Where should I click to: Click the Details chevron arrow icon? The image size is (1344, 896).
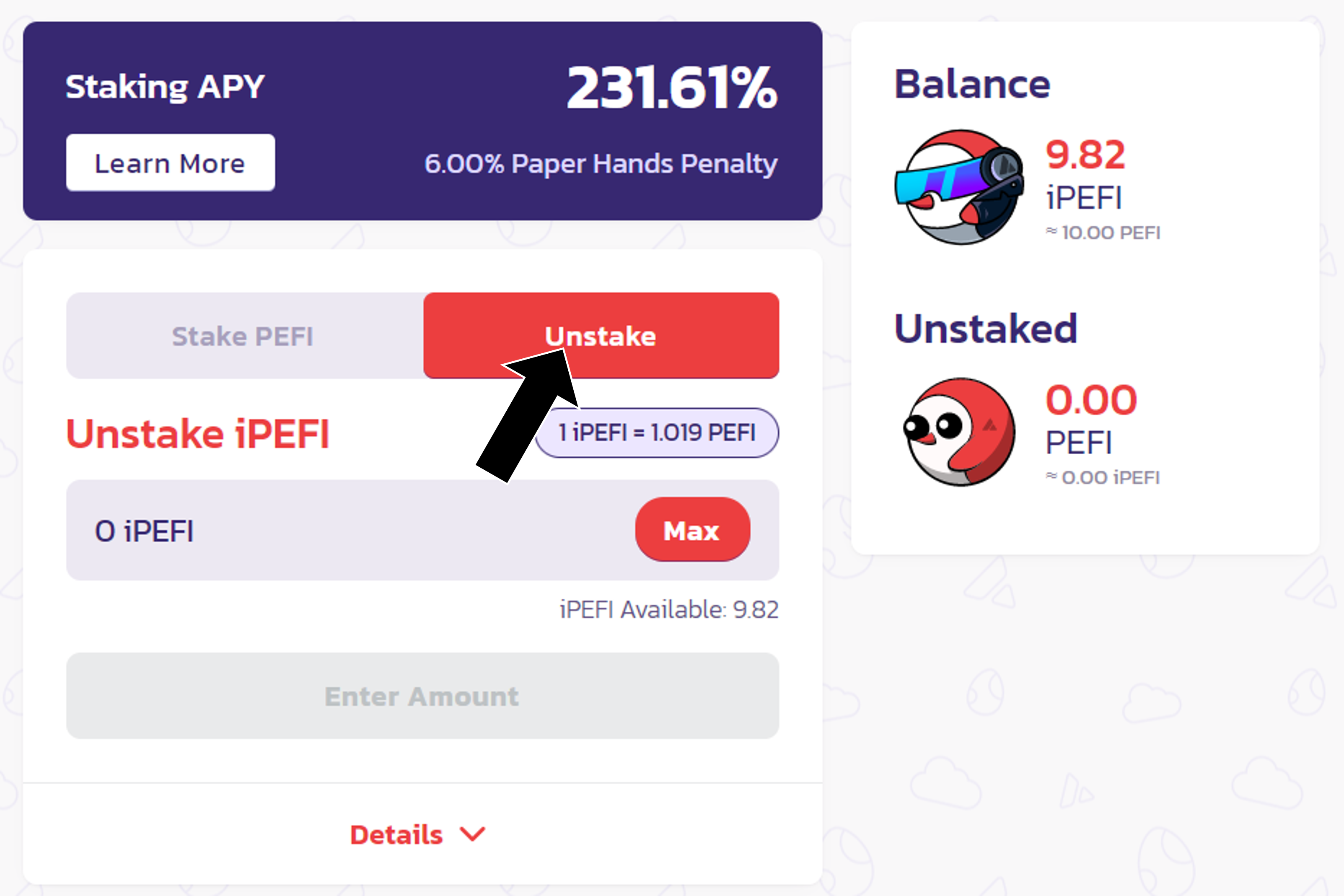[473, 834]
